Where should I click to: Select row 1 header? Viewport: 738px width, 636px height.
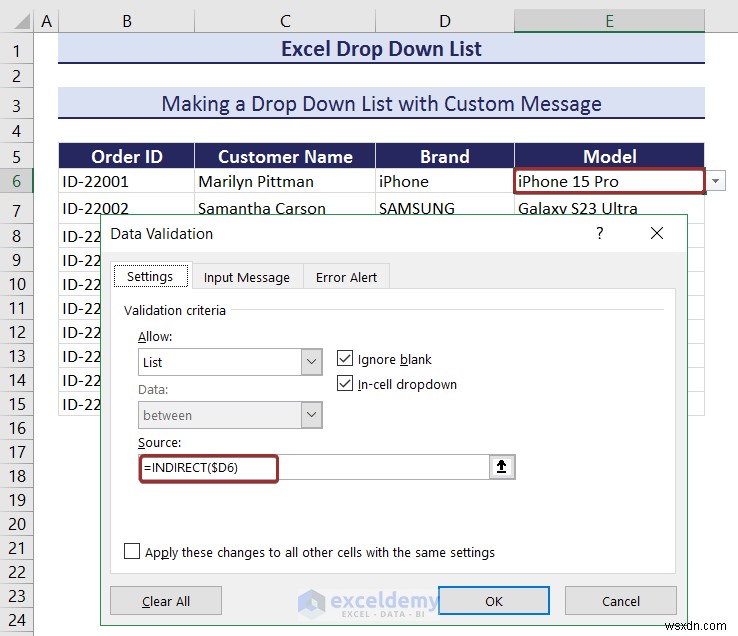[16, 50]
